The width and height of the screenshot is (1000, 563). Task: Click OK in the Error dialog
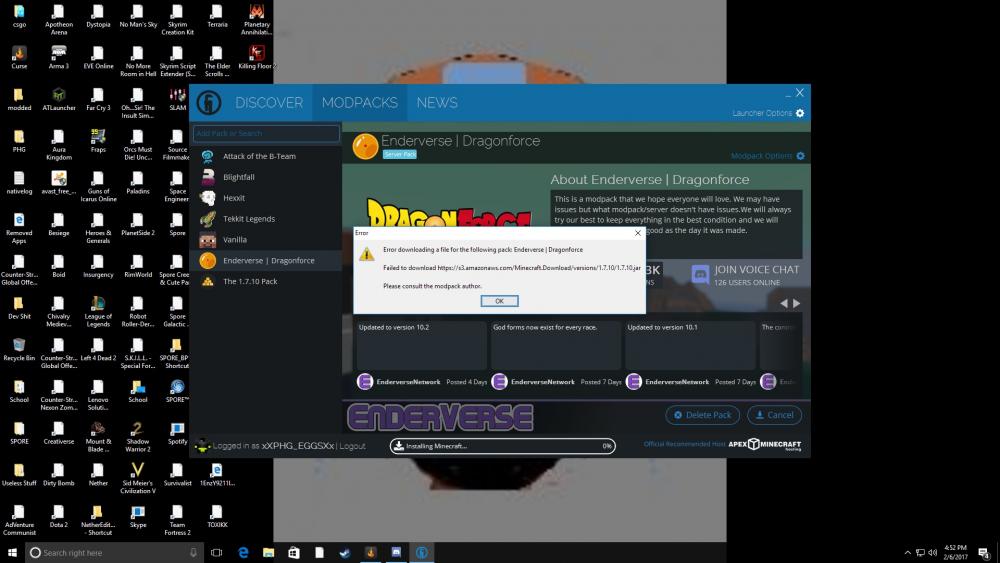pyautogui.click(x=499, y=301)
